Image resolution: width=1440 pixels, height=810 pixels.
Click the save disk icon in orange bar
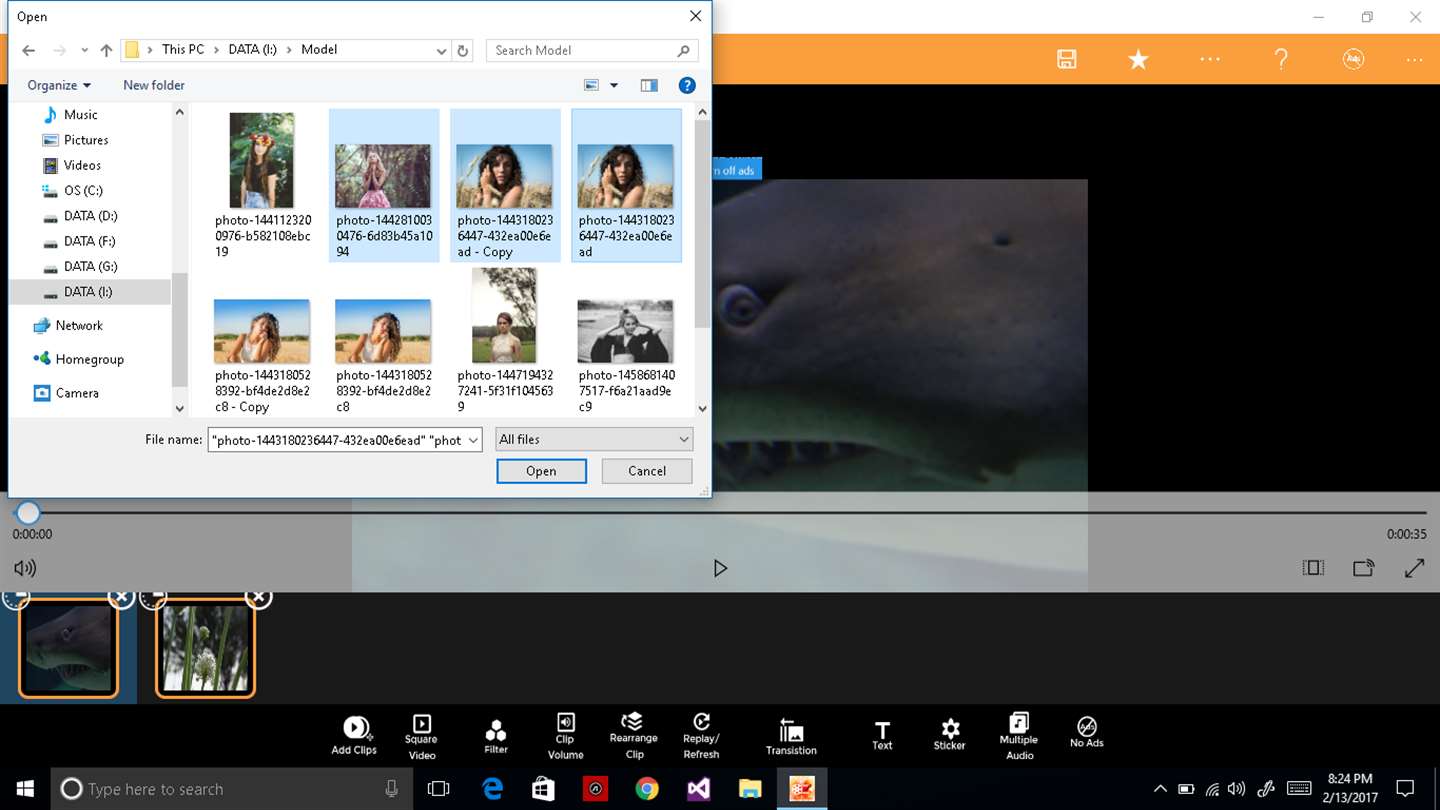click(x=1067, y=60)
